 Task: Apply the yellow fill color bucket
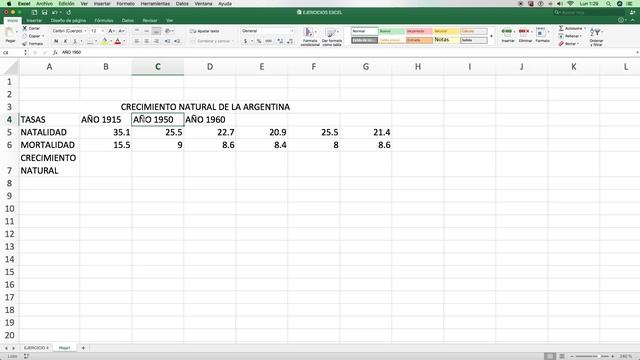pyautogui.click(x=104, y=41)
